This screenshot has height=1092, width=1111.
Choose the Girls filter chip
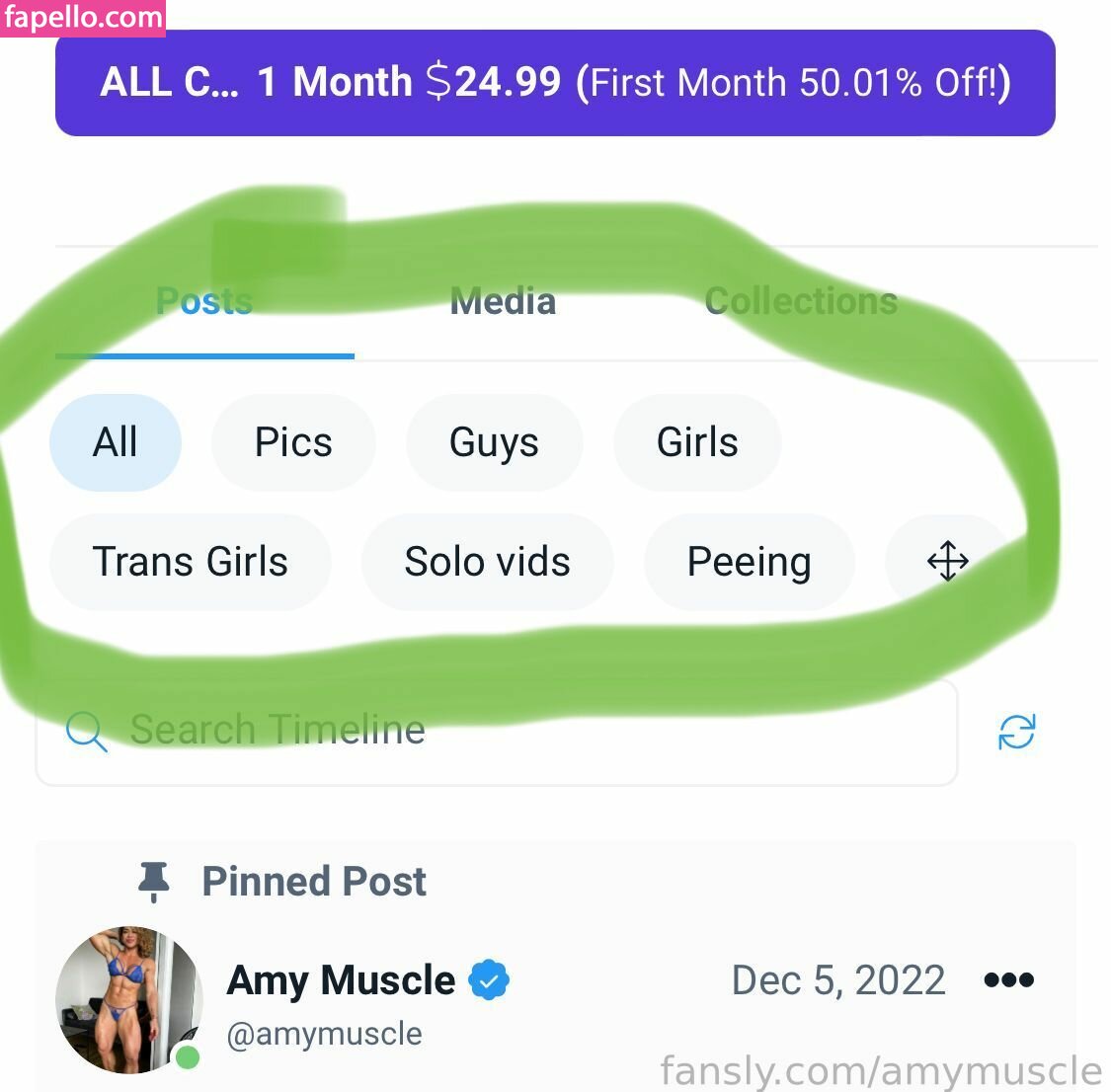pos(697,442)
